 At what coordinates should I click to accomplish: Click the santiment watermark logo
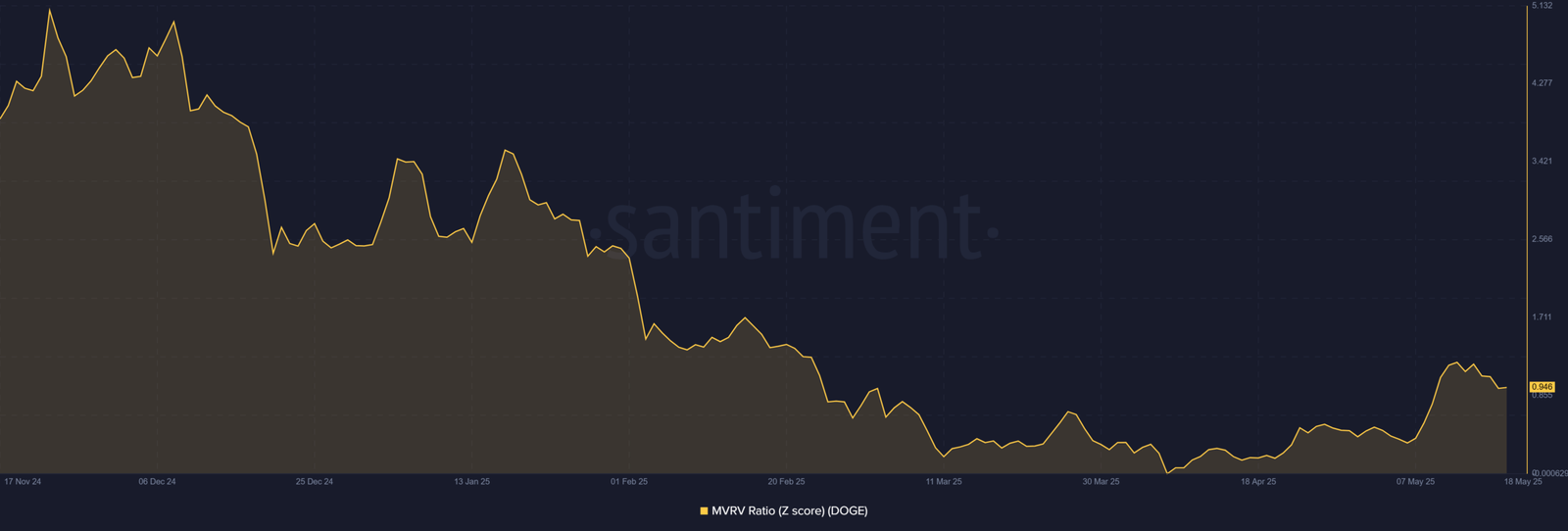pyautogui.click(x=801, y=226)
